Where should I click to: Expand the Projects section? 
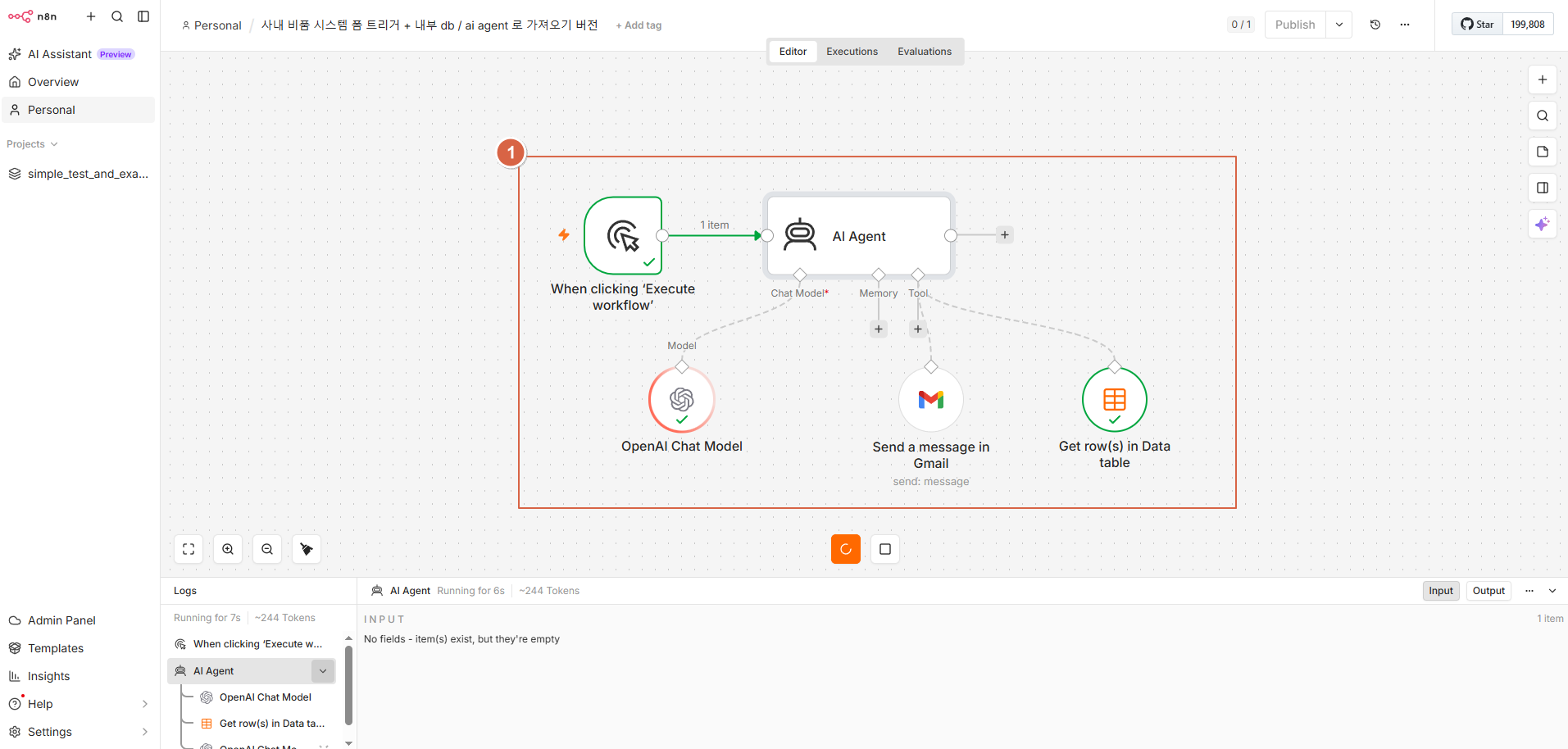click(x=33, y=144)
